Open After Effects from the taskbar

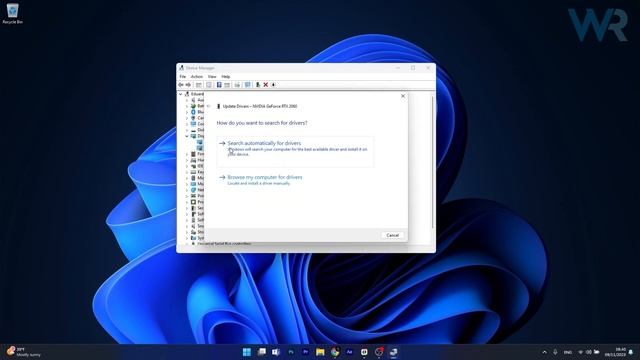(x=349, y=352)
